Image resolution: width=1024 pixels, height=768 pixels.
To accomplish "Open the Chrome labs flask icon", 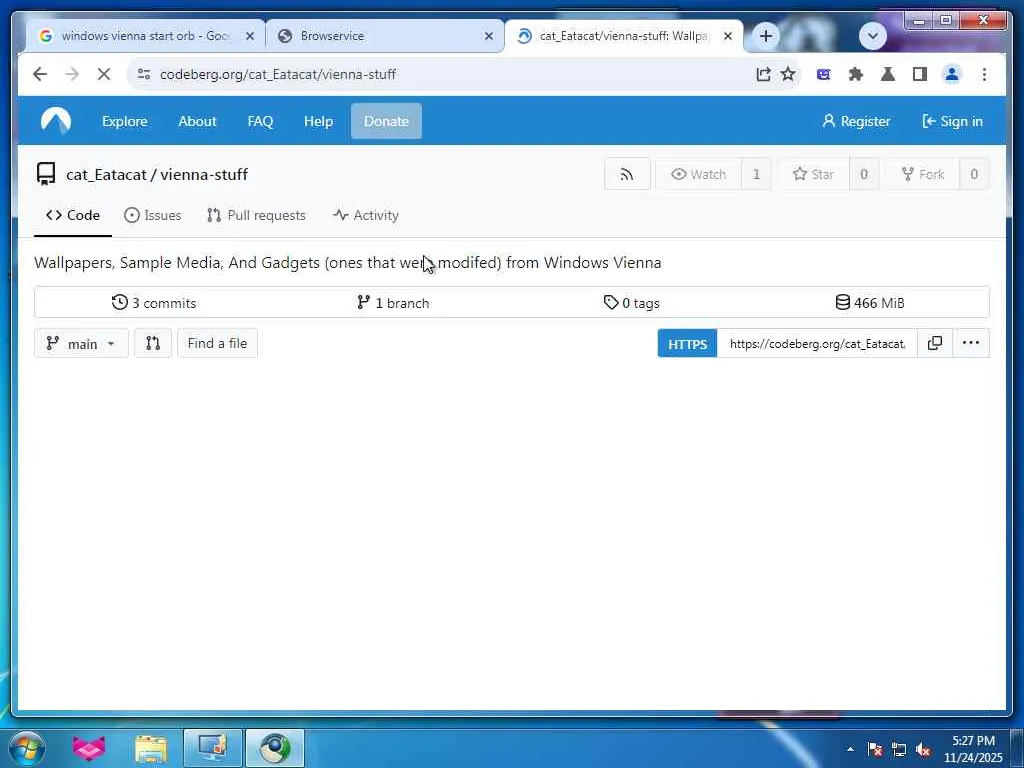I will (888, 74).
